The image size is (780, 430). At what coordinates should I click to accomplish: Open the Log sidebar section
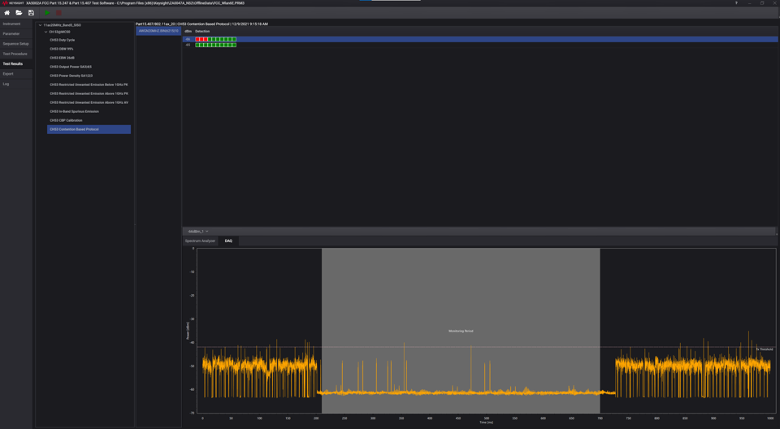click(x=6, y=84)
